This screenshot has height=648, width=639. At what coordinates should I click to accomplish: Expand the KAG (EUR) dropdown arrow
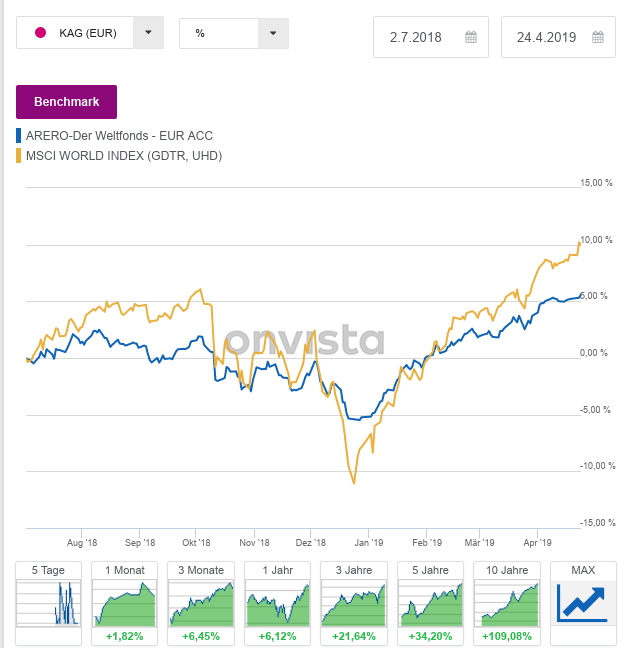(x=148, y=33)
